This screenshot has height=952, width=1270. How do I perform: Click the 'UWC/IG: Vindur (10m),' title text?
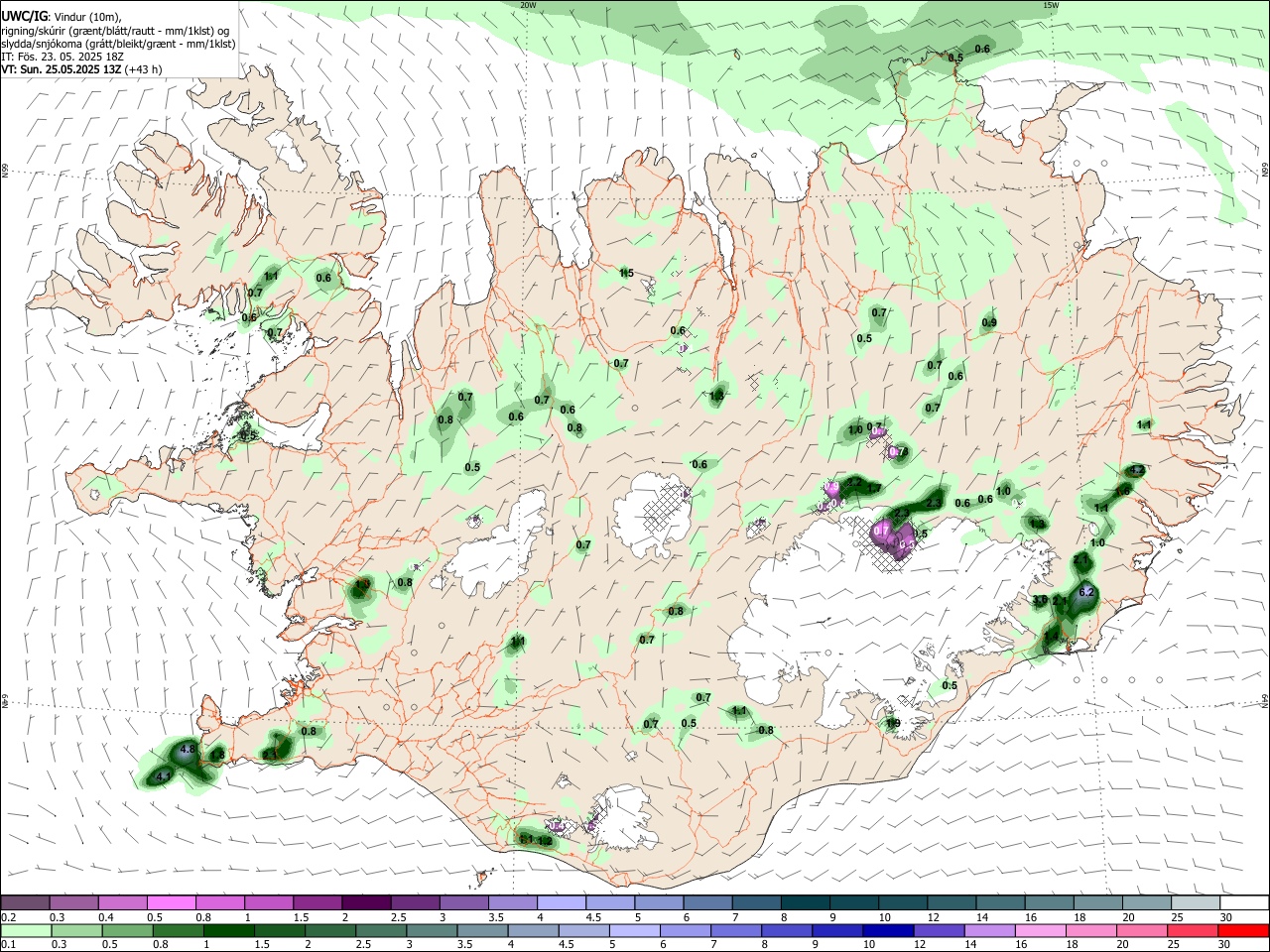(x=61, y=17)
